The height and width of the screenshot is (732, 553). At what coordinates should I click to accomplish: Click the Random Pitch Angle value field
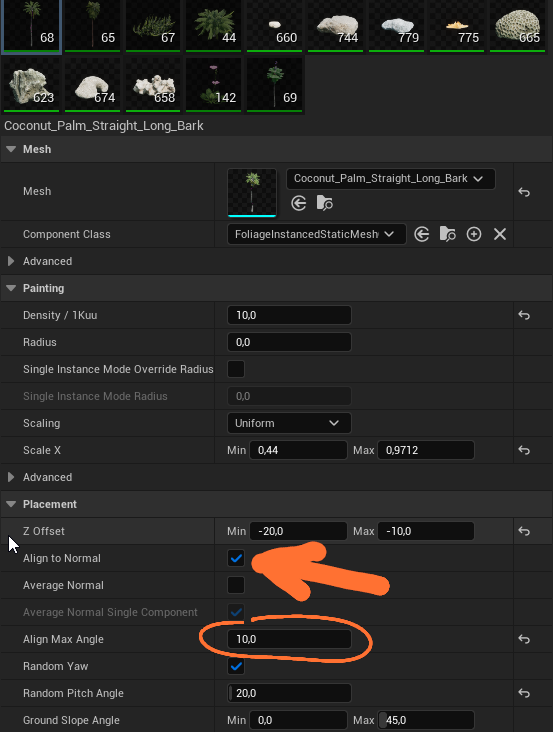pyautogui.click(x=289, y=693)
